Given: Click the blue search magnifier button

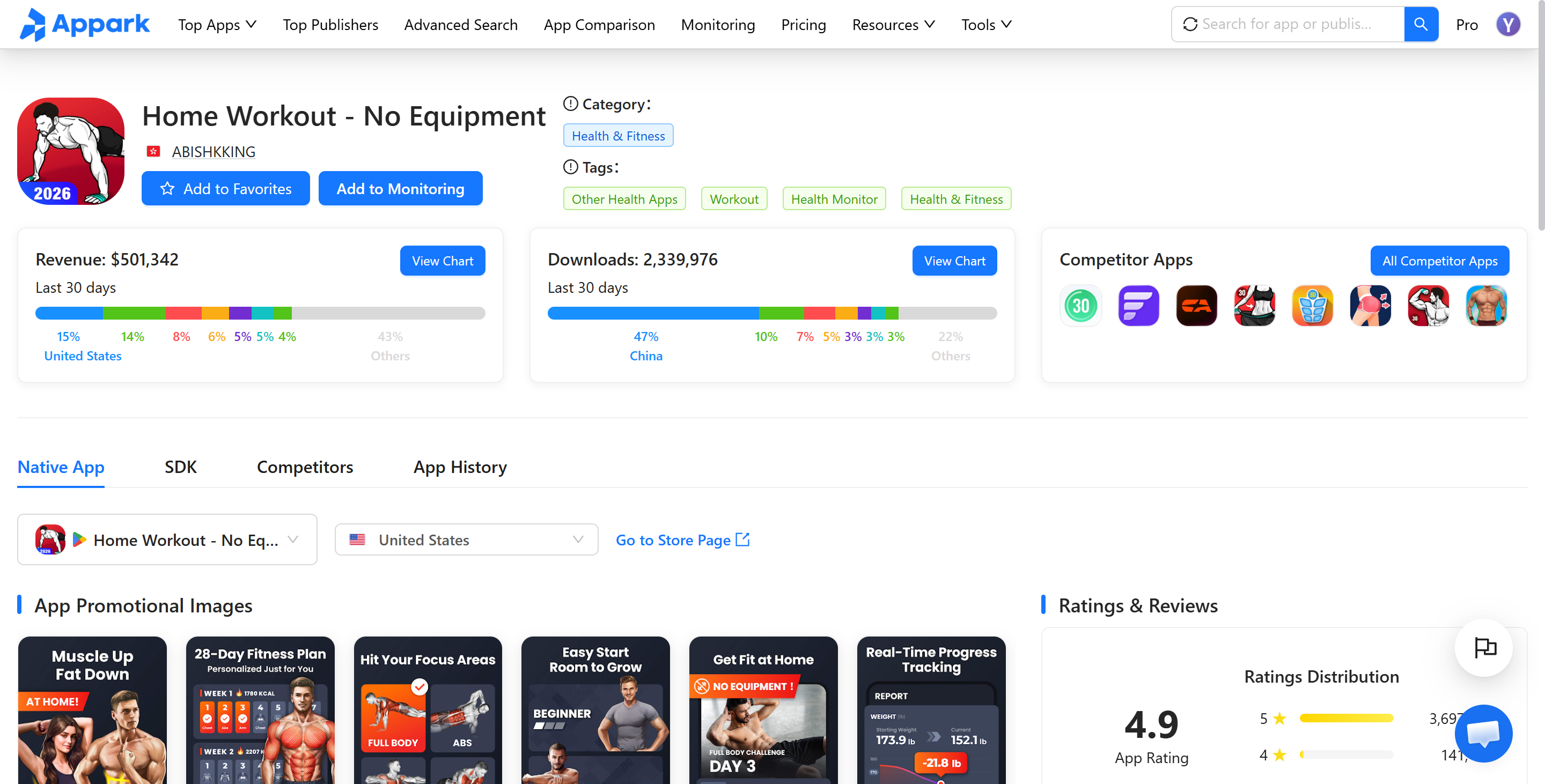Looking at the screenshot, I should point(1420,24).
